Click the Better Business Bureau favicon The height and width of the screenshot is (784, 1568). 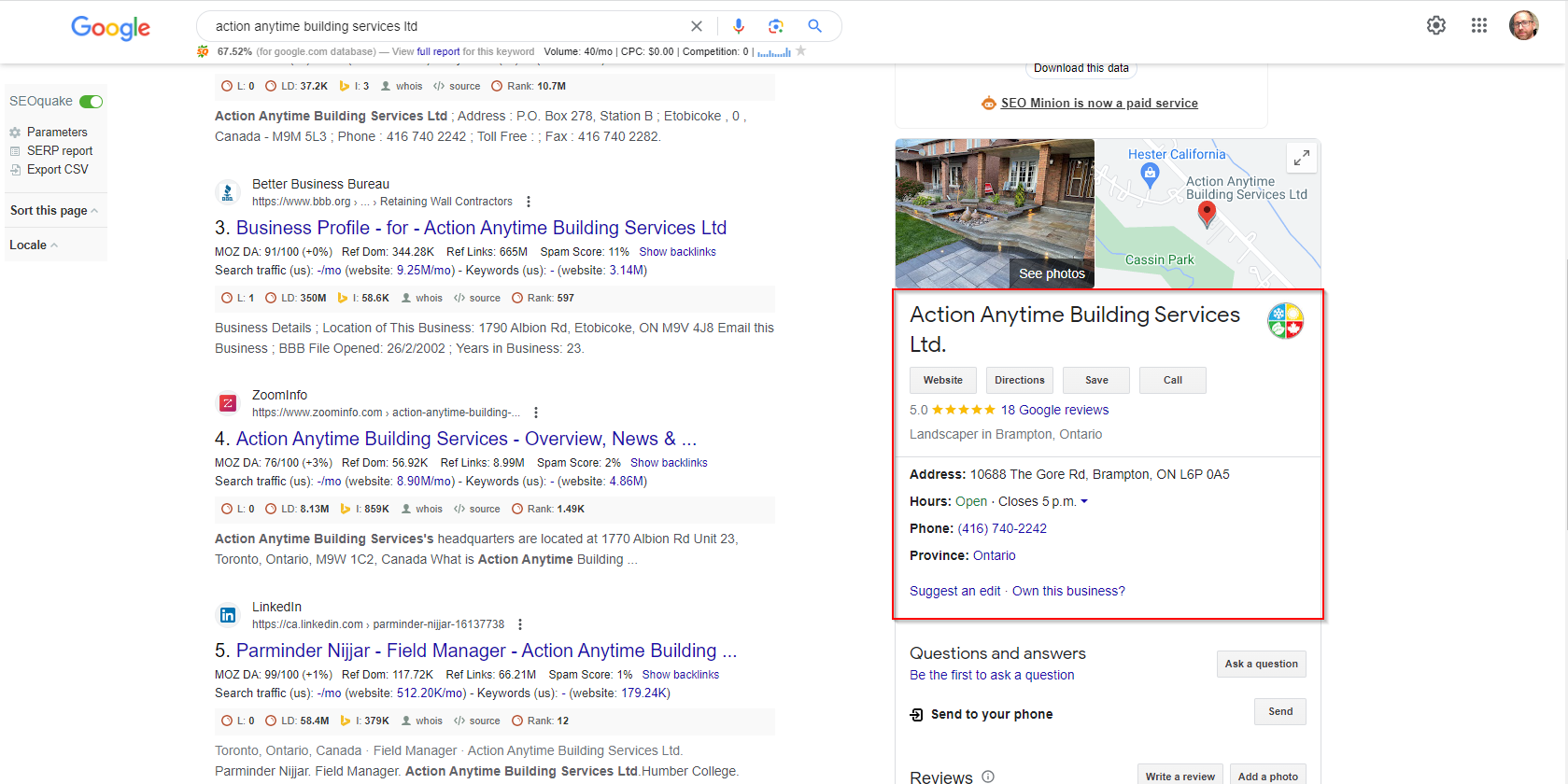pyautogui.click(x=227, y=192)
